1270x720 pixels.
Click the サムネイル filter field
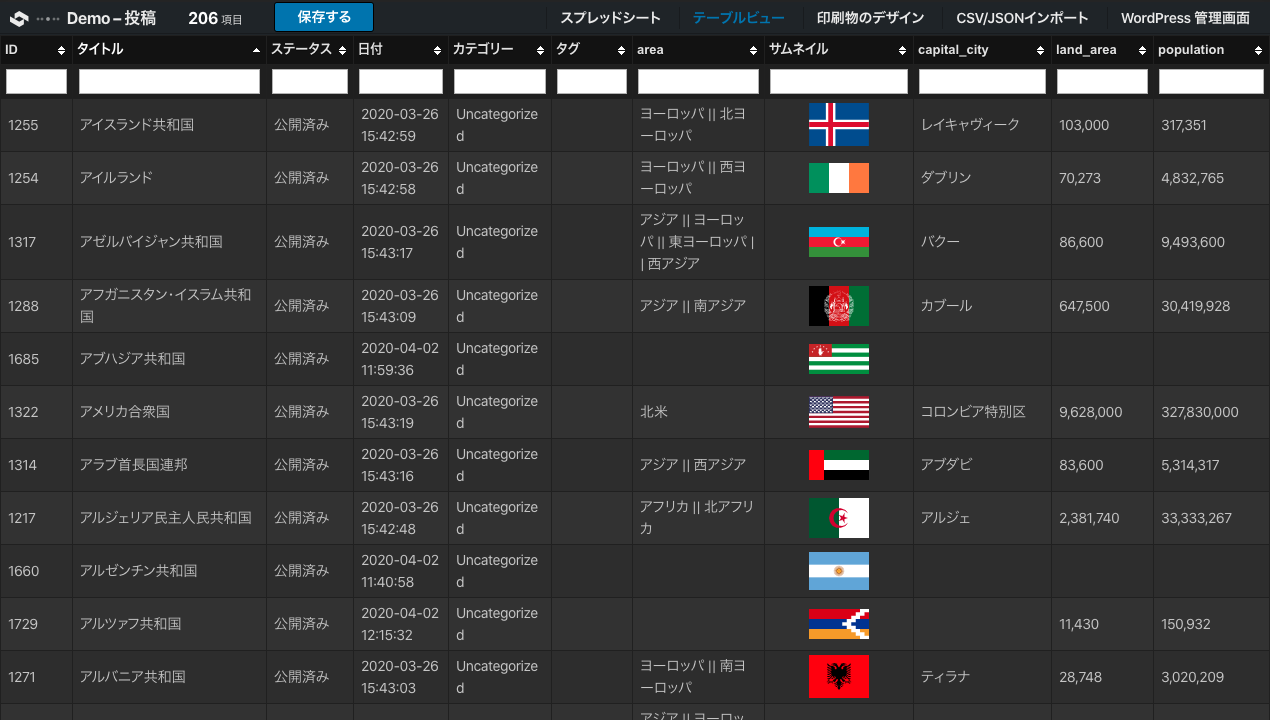839,81
